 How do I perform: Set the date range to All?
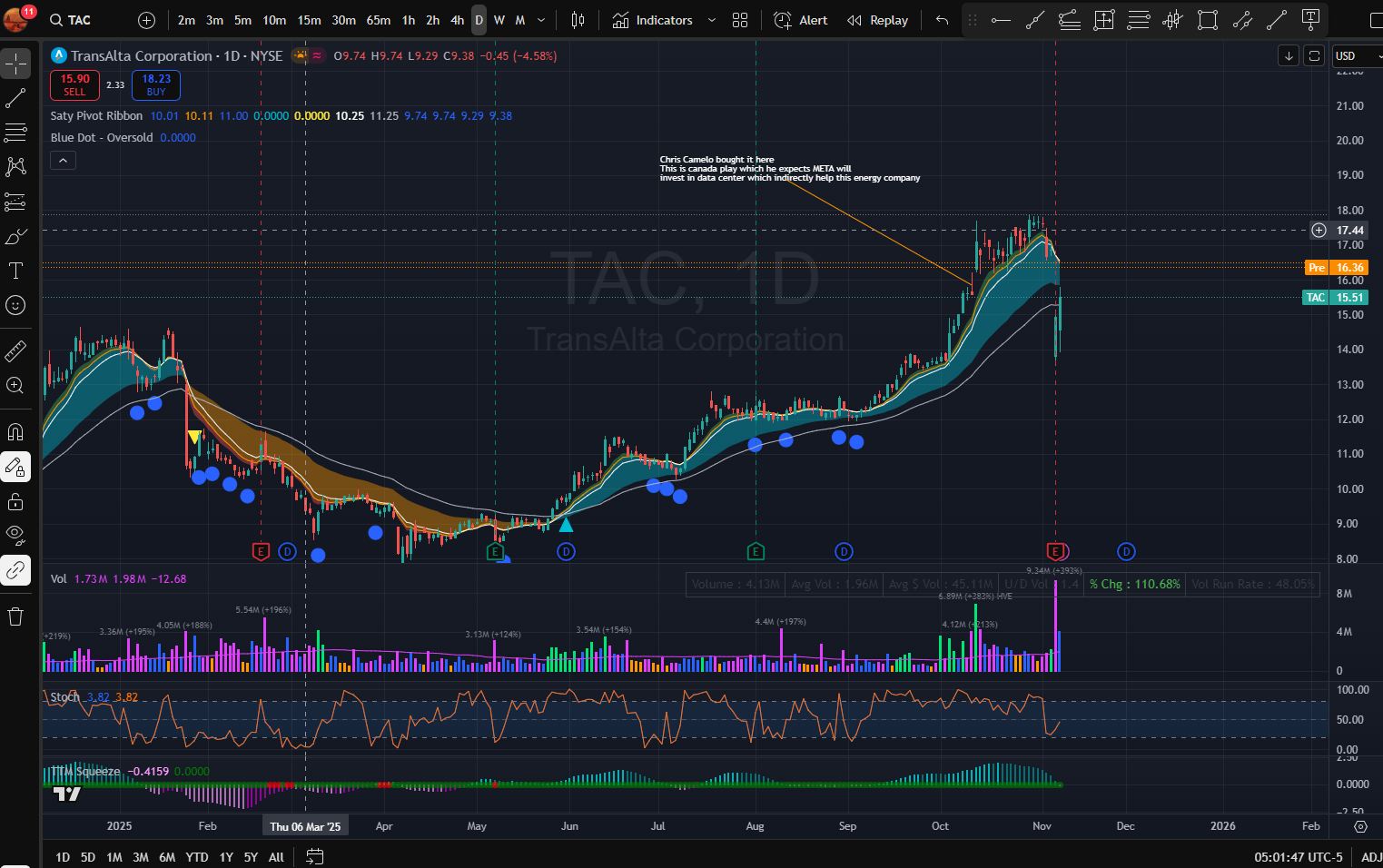tap(276, 857)
